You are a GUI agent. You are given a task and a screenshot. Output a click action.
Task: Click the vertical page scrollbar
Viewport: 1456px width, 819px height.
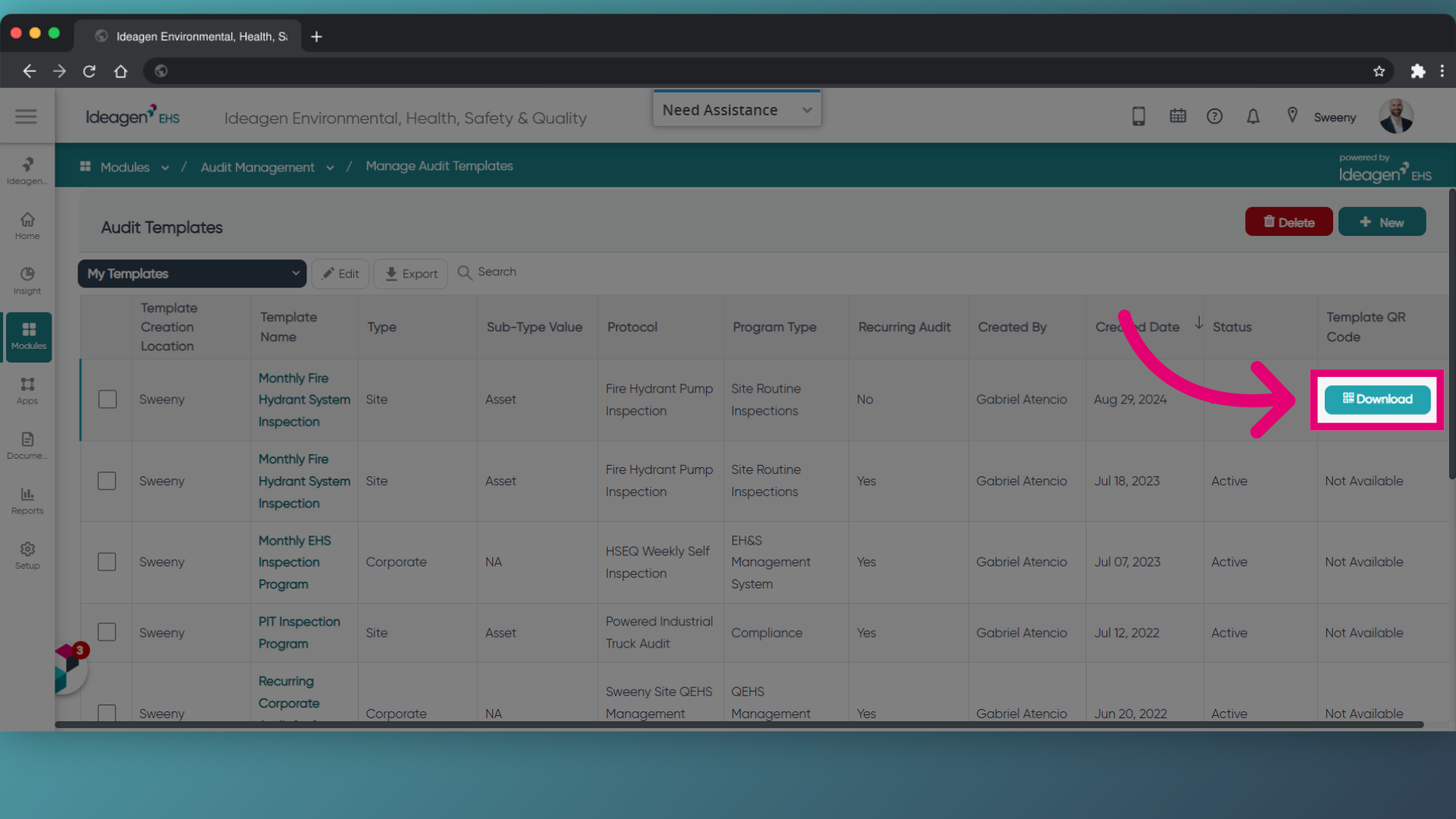pos(1451,334)
